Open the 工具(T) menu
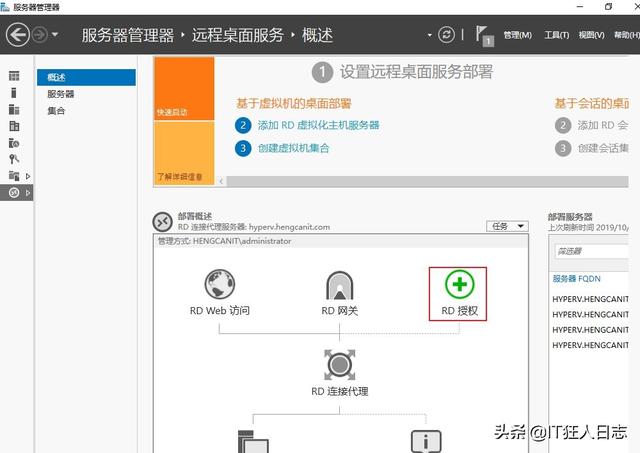 click(556, 36)
